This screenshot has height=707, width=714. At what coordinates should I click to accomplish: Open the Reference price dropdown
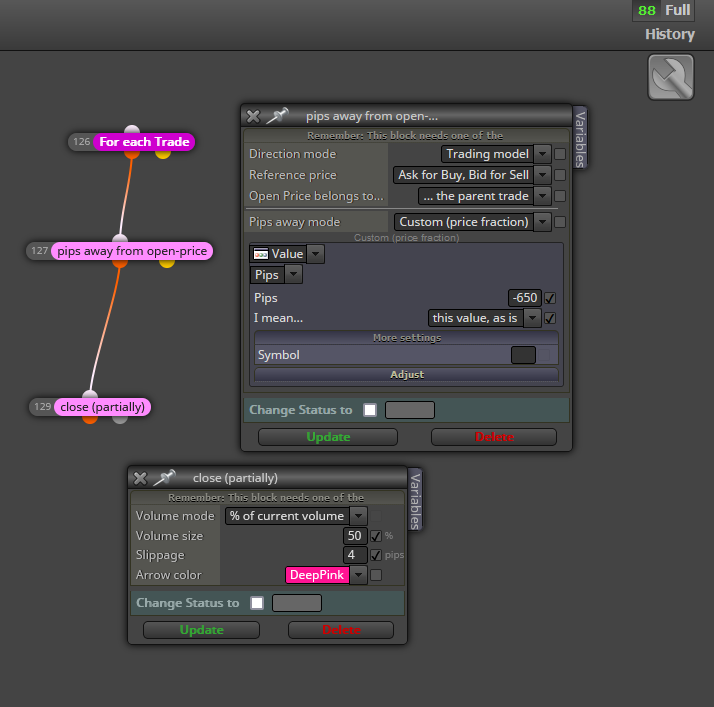point(542,175)
